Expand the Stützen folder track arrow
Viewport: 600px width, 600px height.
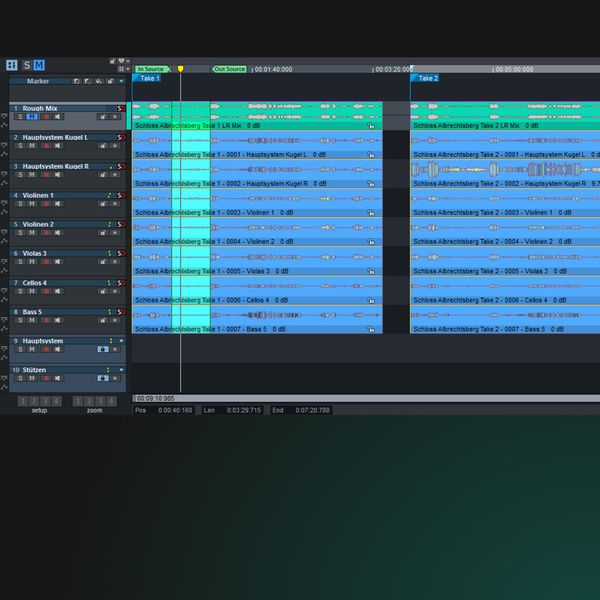point(121,370)
